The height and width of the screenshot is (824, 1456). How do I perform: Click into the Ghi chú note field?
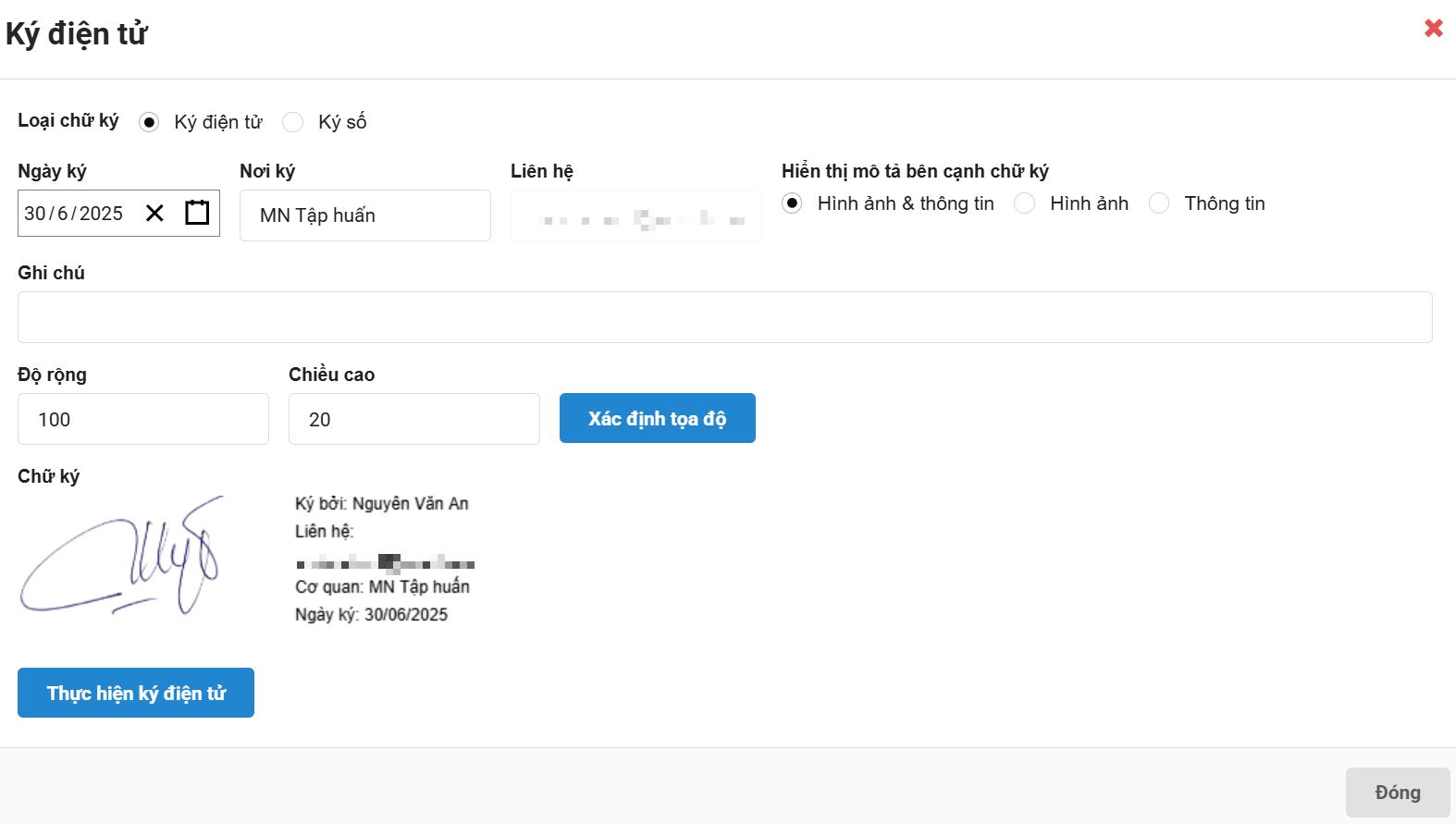point(724,317)
